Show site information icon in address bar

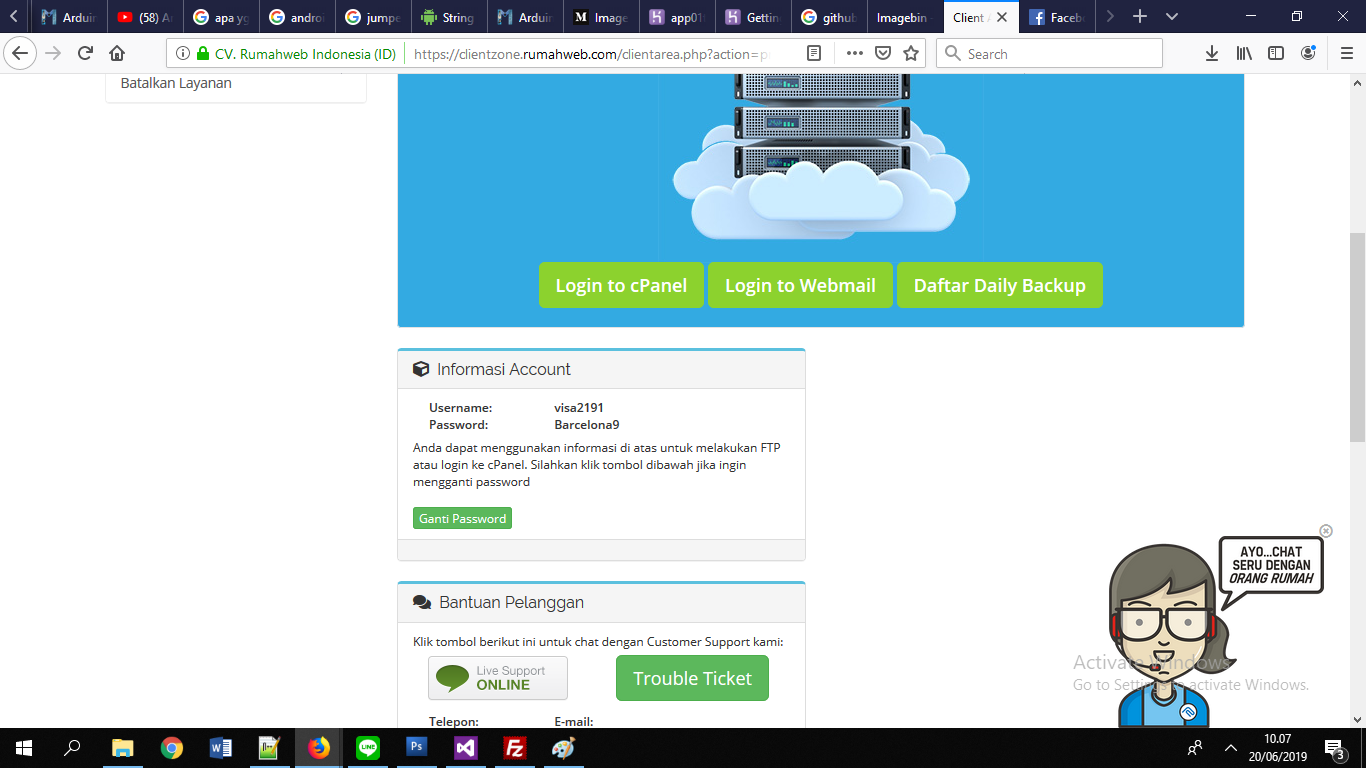tap(183, 54)
